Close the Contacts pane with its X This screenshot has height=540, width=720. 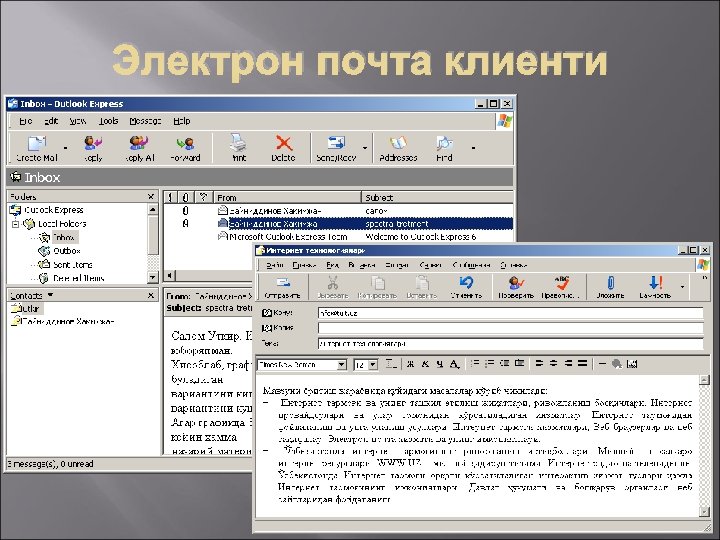[x=151, y=295]
